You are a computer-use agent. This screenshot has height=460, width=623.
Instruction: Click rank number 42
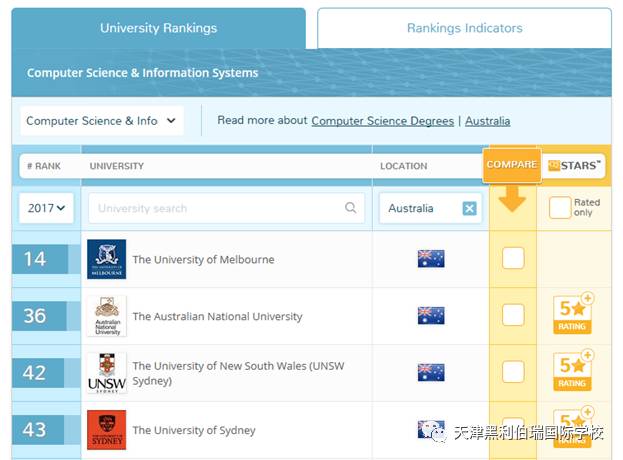pos(34,373)
